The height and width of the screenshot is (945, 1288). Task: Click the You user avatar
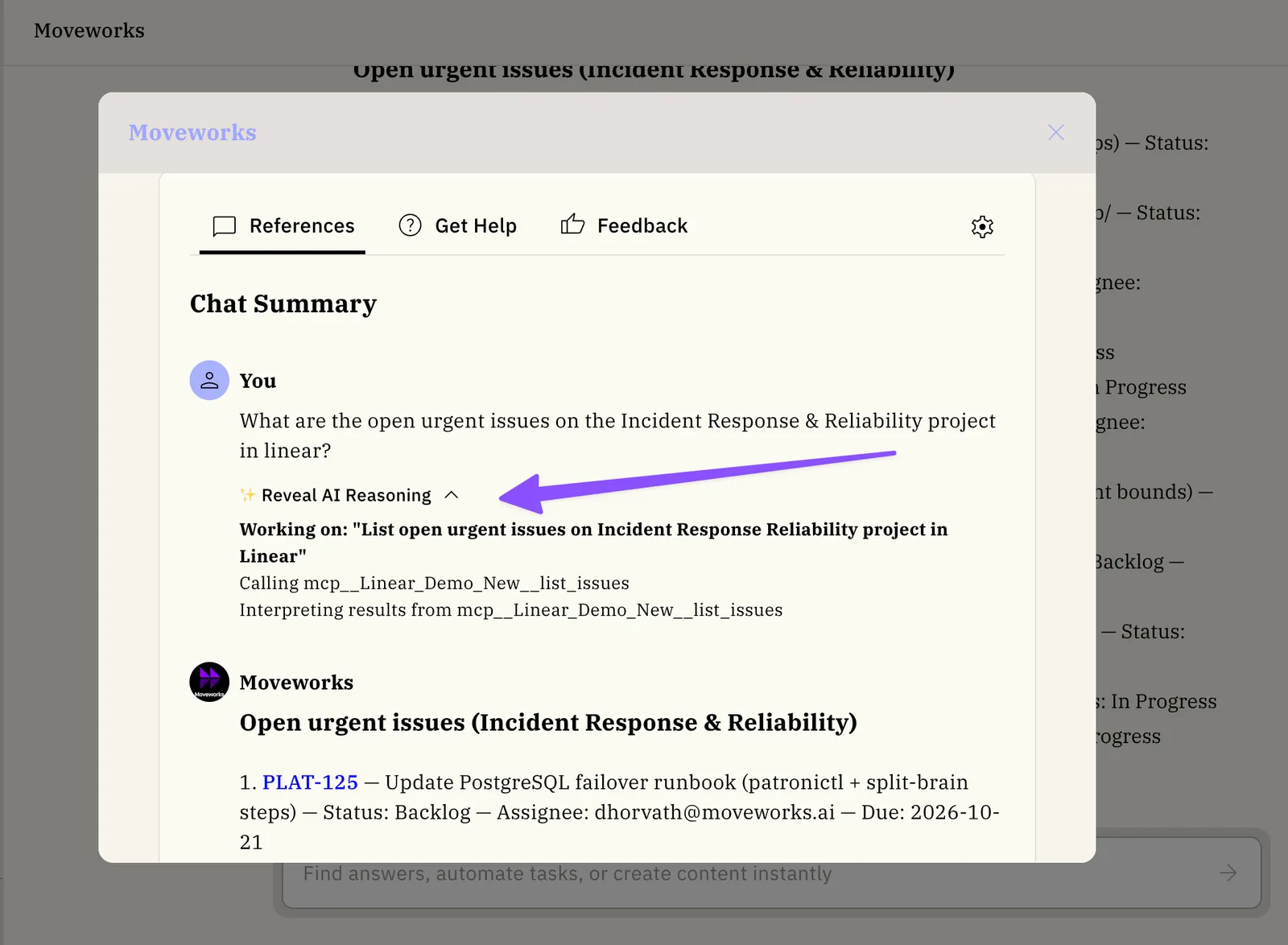[x=209, y=380]
